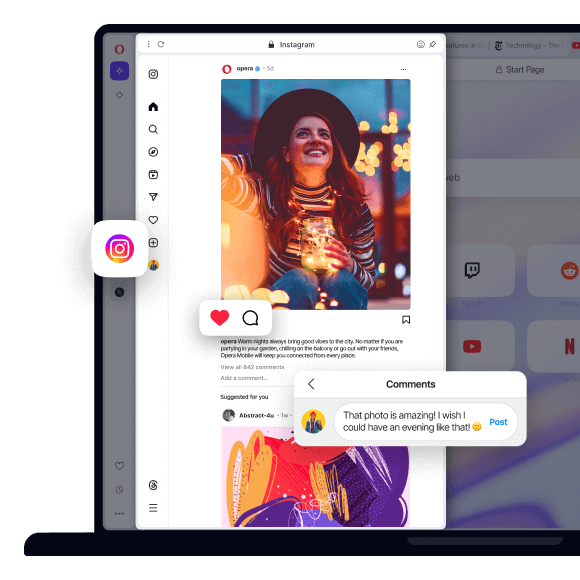Click the Opera logo in the browser sidebar
Viewport: 580px width, 580px height.
(119, 49)
